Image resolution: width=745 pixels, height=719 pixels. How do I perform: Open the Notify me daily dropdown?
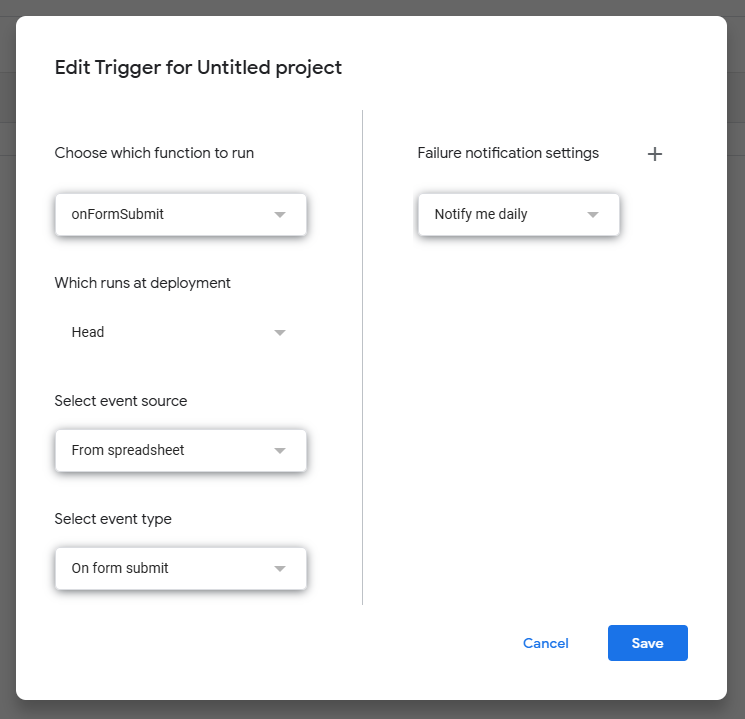[x=518, y=214]
